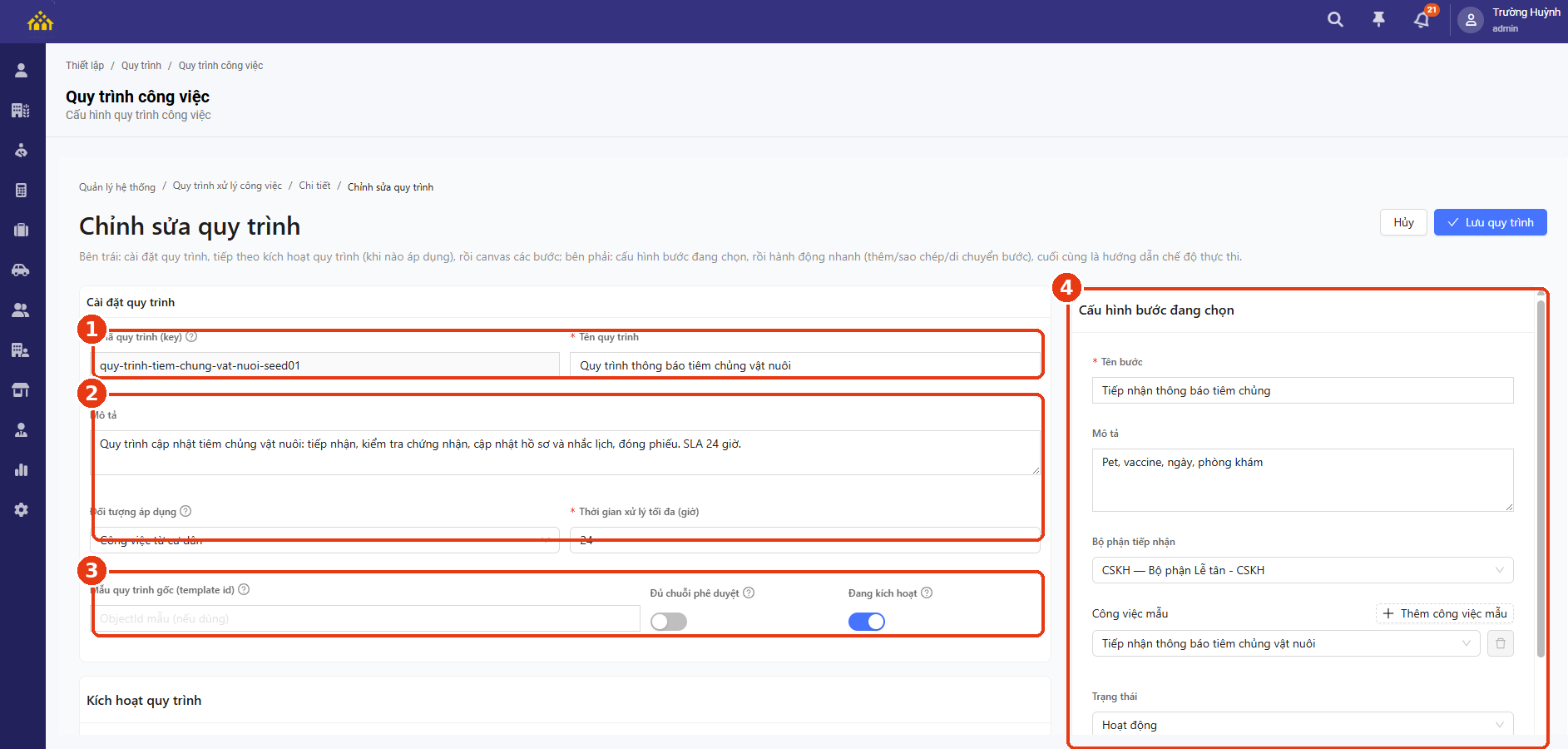This screenshot has width=1568, height=749.
Task: Open the person-holding-child sidebar icon
Action: click(x=22, y=151)
